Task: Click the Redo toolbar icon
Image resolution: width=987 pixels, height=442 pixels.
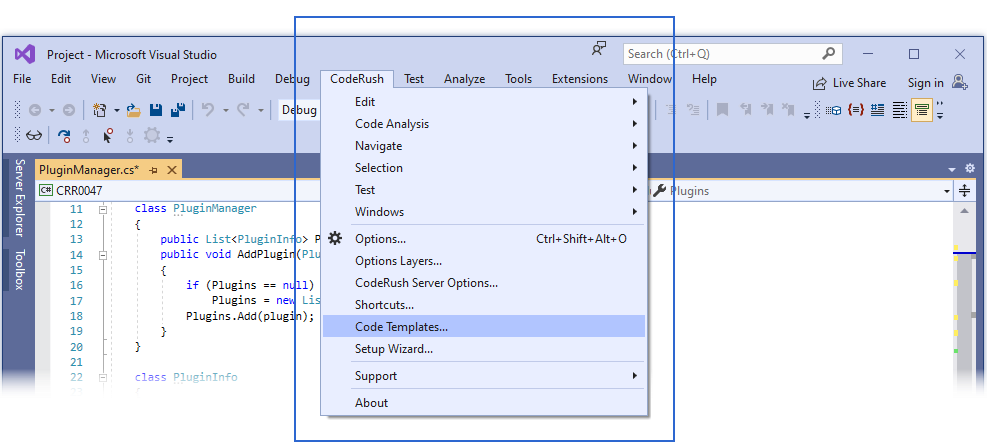Action: click(x=243, y=110)
